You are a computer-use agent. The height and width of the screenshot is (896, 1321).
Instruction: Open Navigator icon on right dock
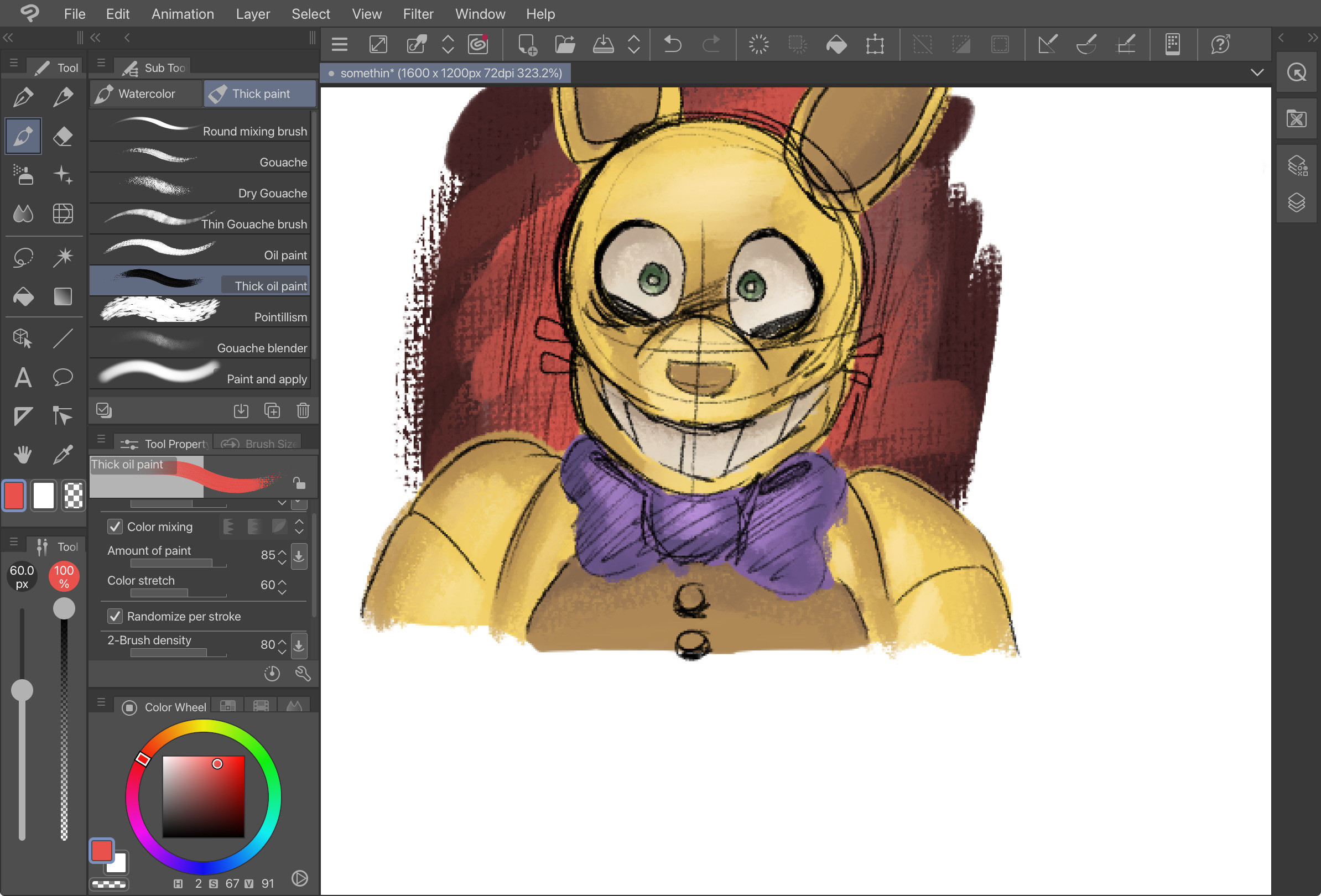pyautogui.click(x=1297, y=72)
